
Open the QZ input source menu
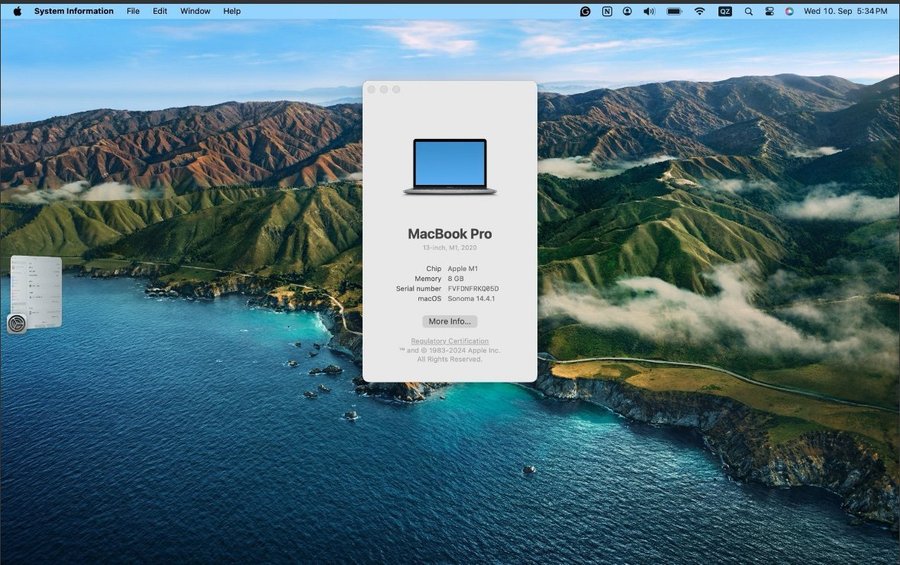725,11
